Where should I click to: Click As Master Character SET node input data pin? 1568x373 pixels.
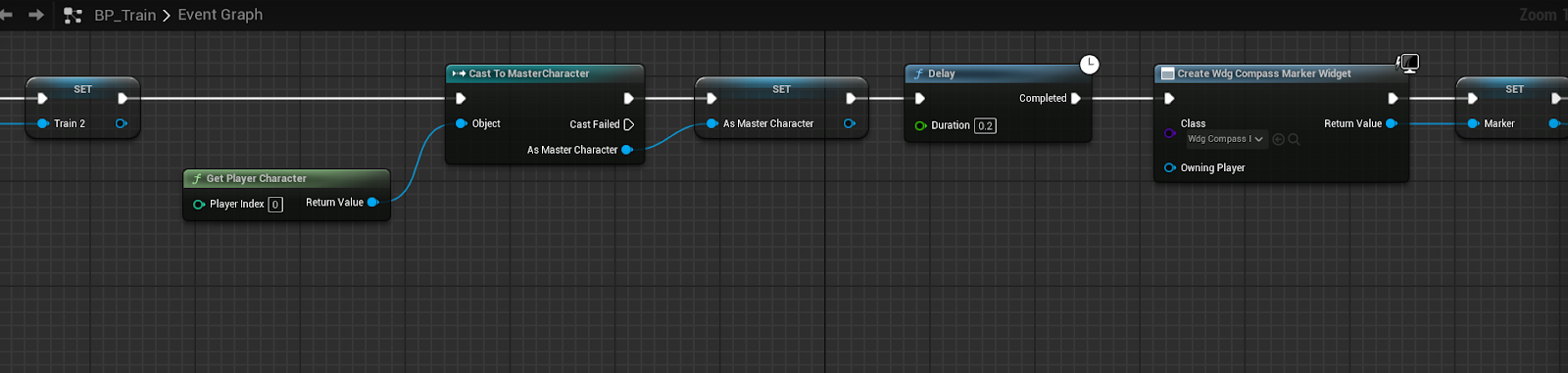[711, 123]
